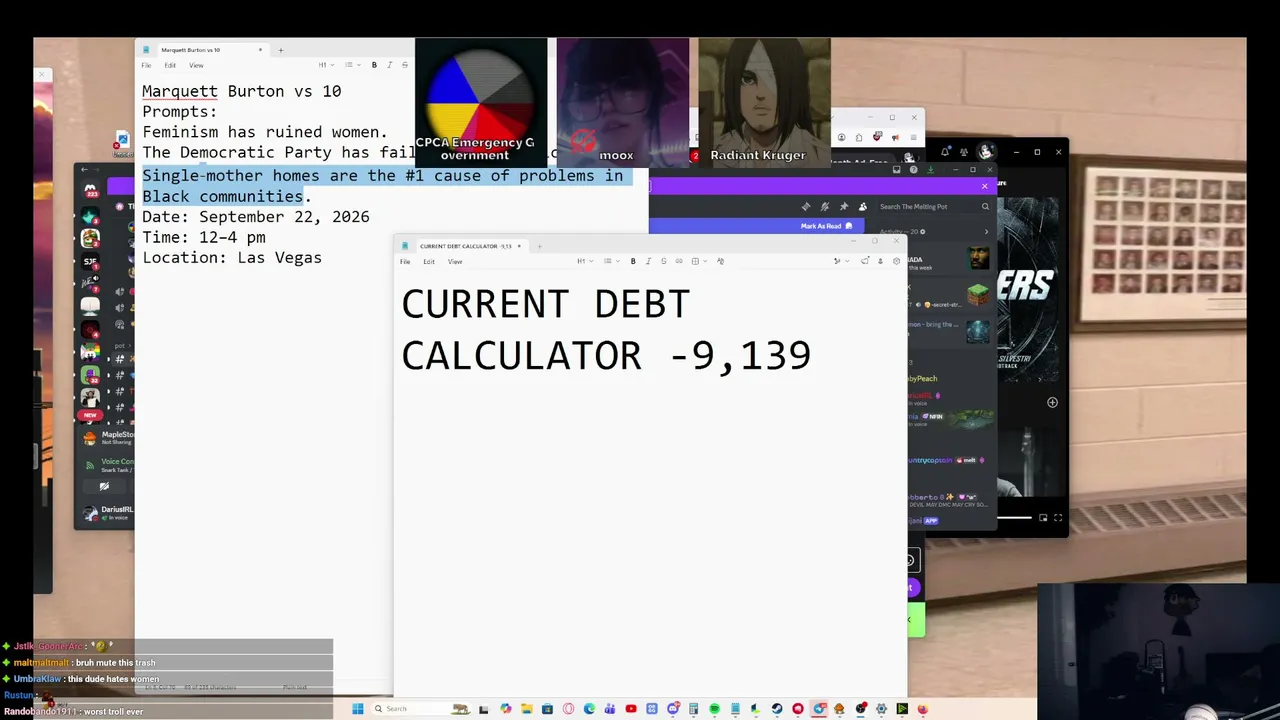The image size is (1280, 720).
Task: Click the Search The Melting Pot field
Action: click(x=935, y=207)
